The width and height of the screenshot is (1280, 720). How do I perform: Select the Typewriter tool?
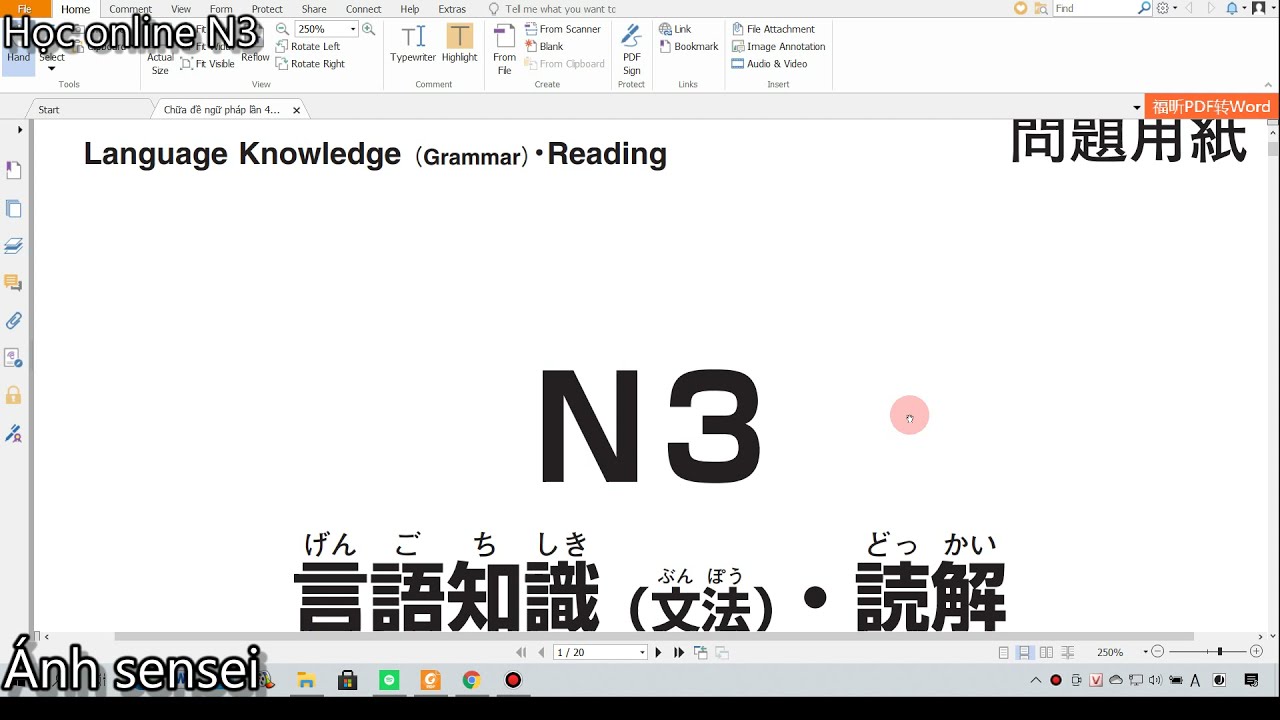point(413,44)
